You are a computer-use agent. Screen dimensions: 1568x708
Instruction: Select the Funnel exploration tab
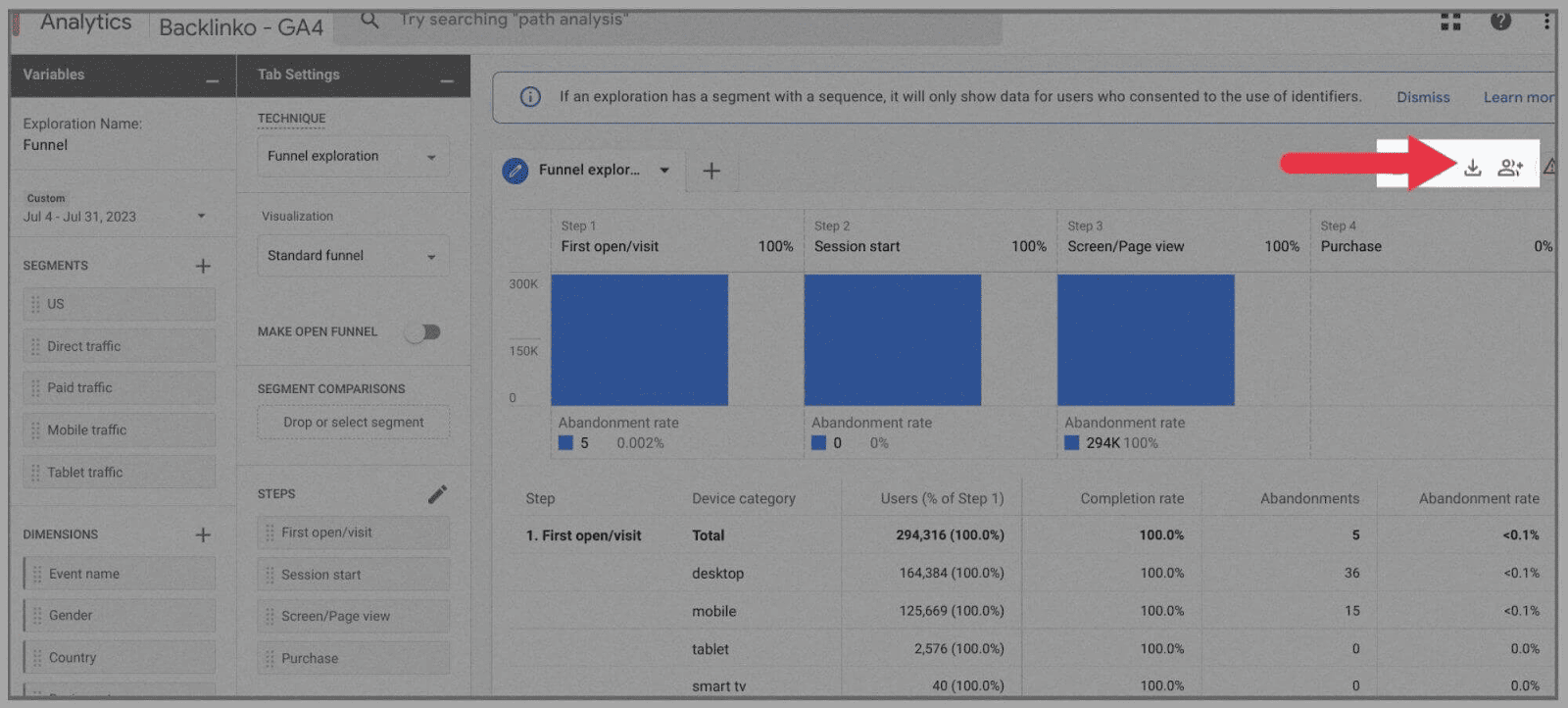[587, 171]
